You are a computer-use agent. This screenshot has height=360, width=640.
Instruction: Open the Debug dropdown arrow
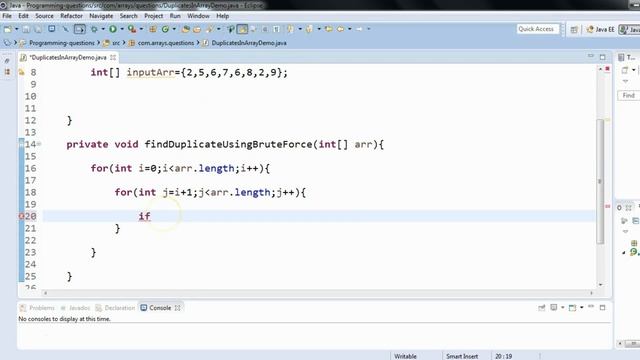[103, 29]
